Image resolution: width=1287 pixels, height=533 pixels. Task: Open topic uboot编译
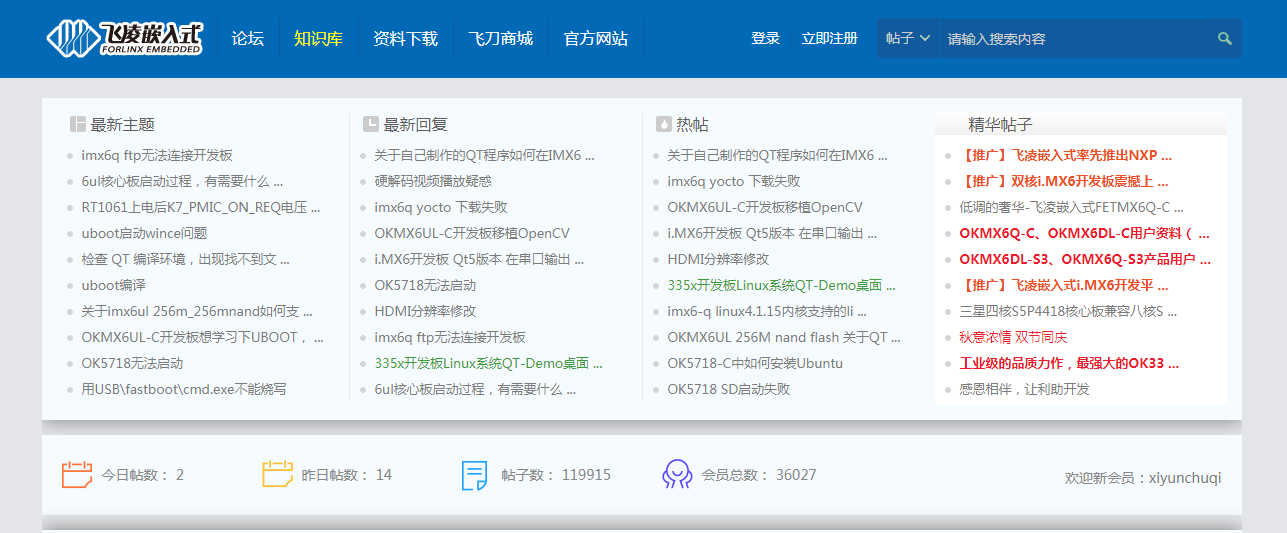113,285
